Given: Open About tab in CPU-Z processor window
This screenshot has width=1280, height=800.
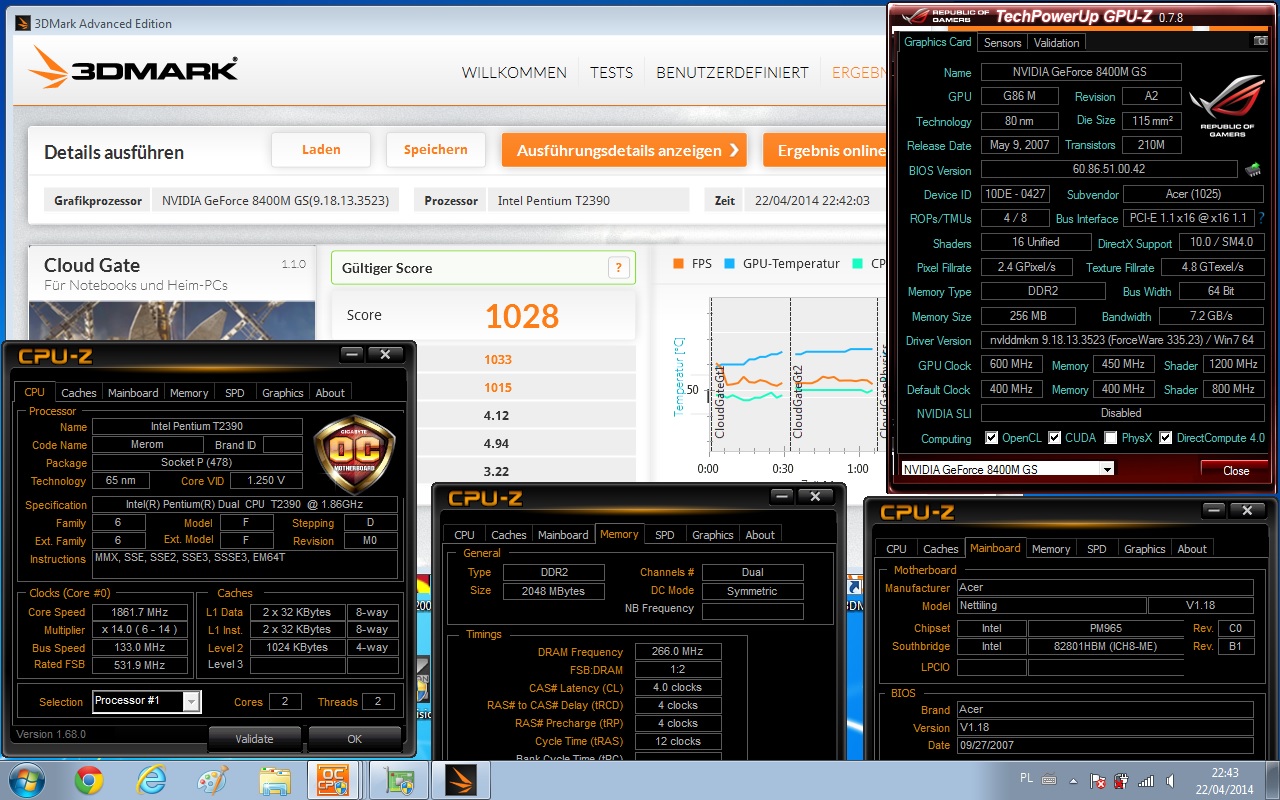Looking at the screenshot, I should [330, 393].
